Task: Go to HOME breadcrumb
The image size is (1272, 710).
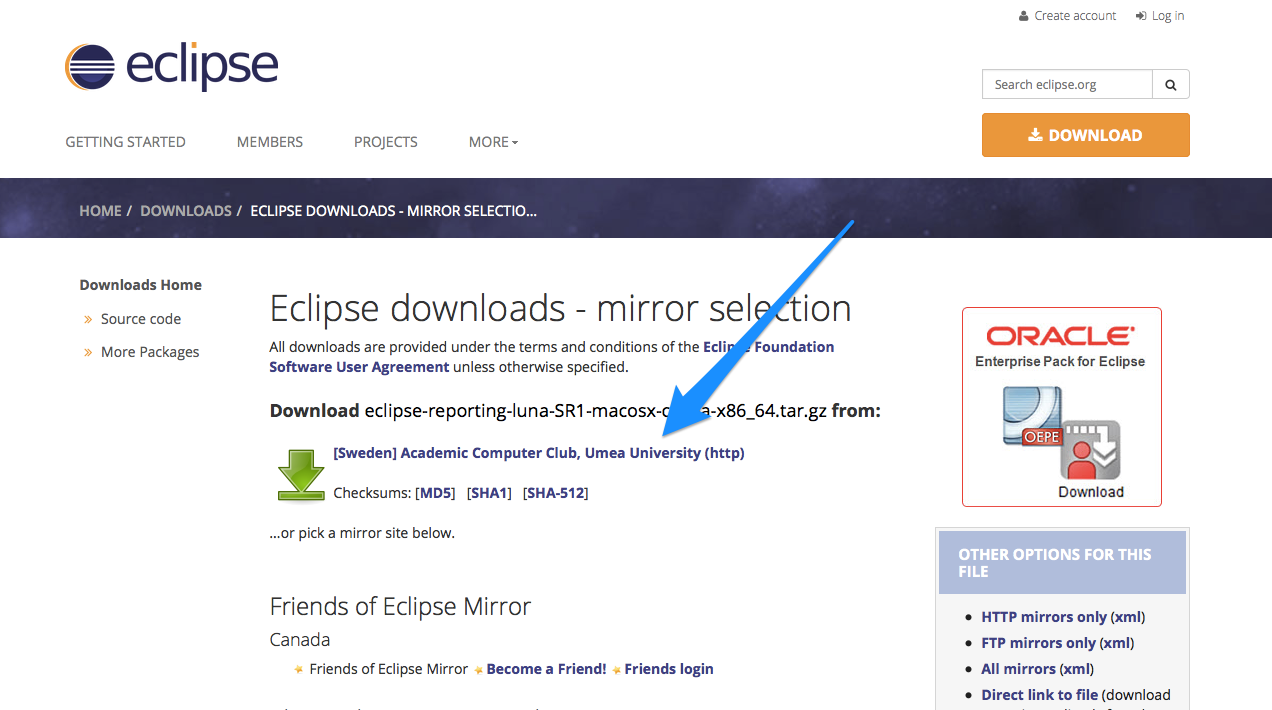Action: [x=100, y=211]
